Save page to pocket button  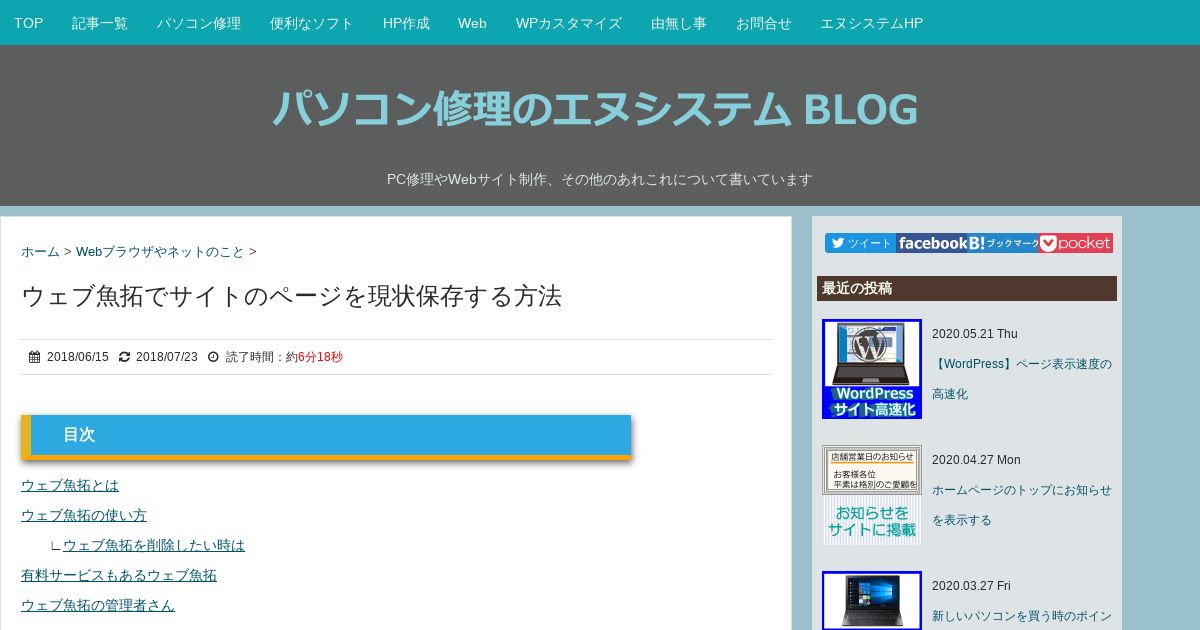[1076, 243]
